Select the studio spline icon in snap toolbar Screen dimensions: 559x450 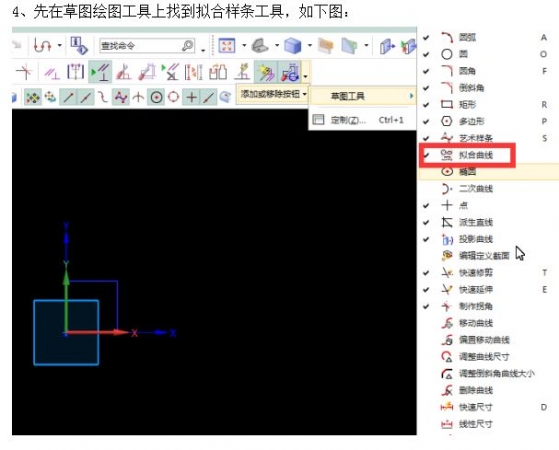[121, 97]
